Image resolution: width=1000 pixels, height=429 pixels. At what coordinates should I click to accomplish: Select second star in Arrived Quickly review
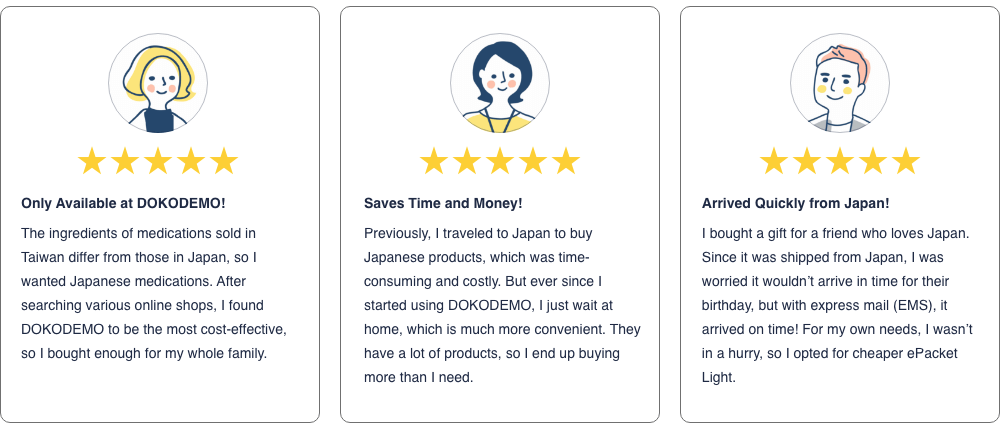coord(807,161)
